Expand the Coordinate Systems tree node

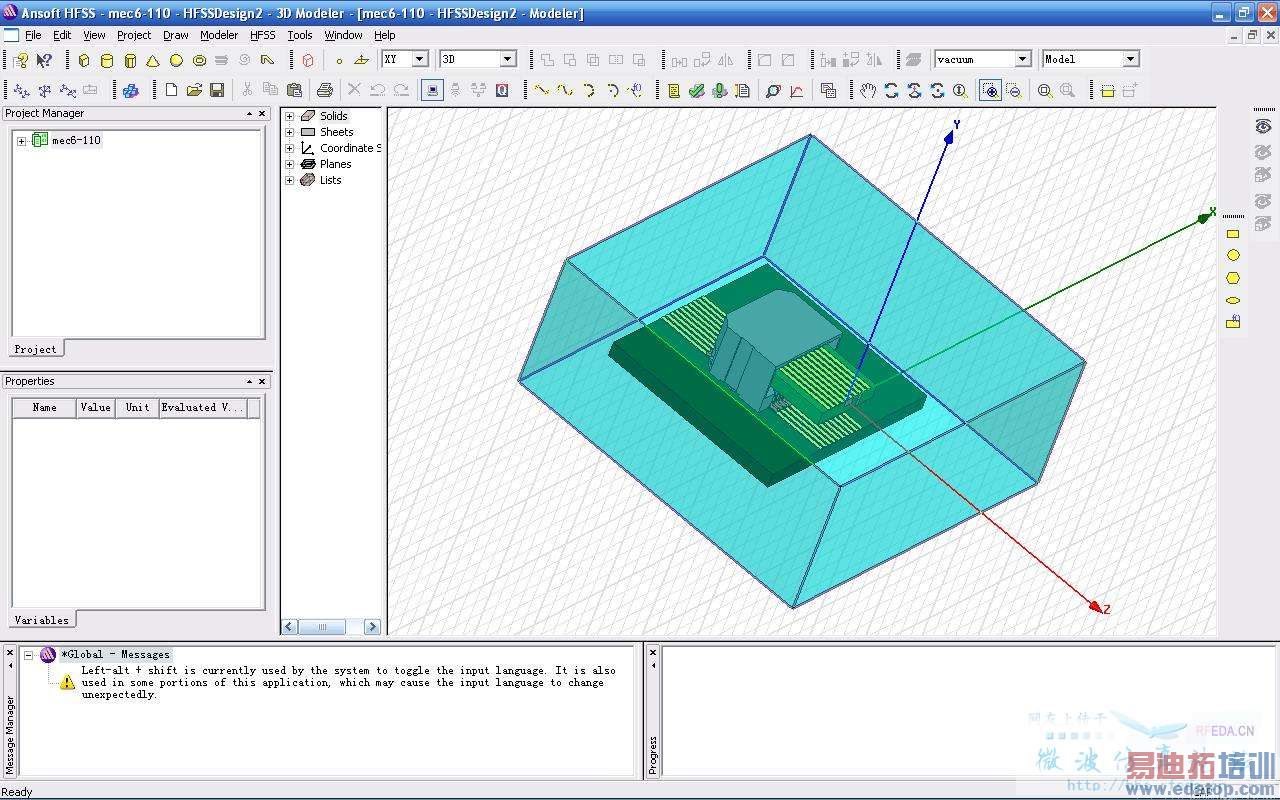[290, 148]
